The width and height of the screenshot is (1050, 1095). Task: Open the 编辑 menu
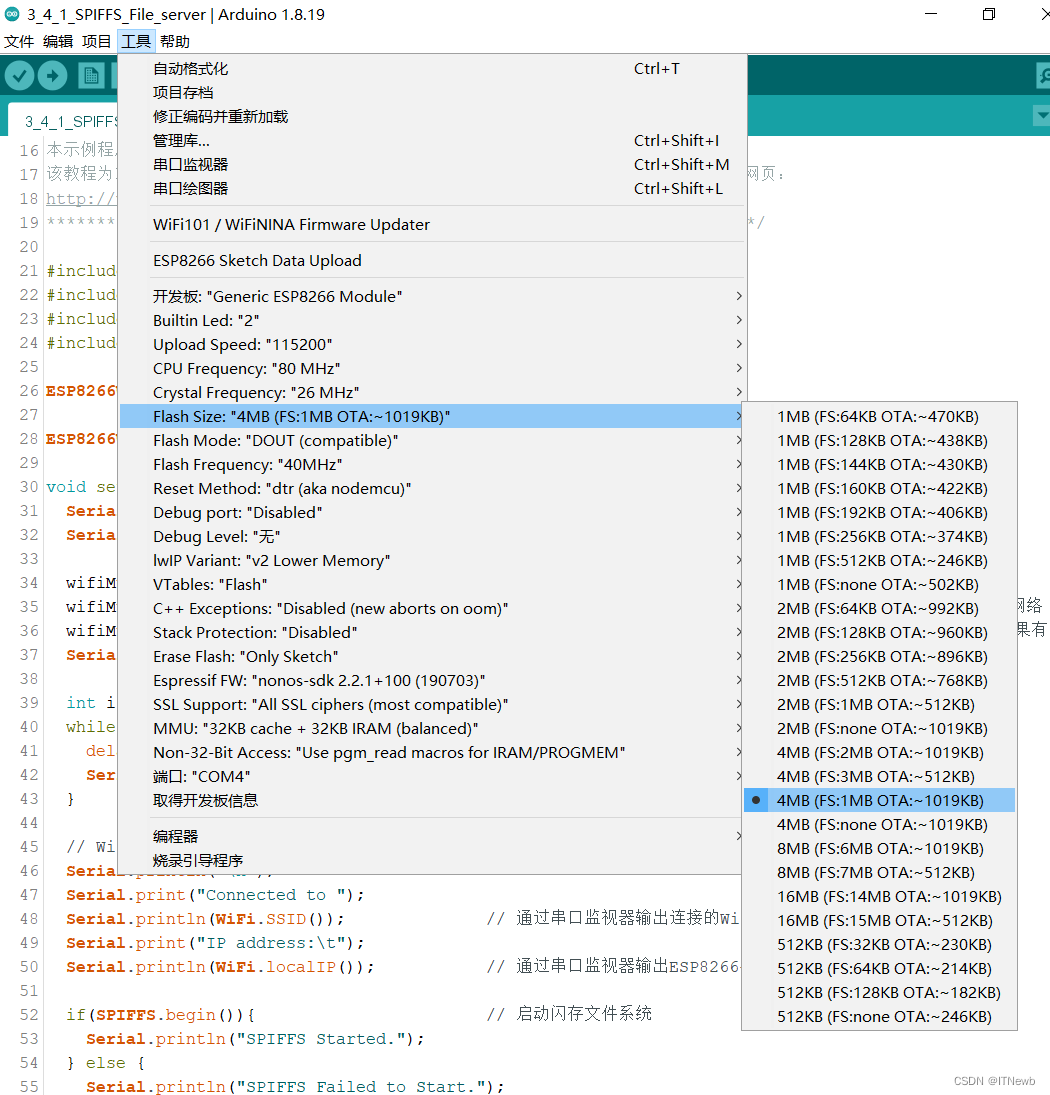(58, 42)
